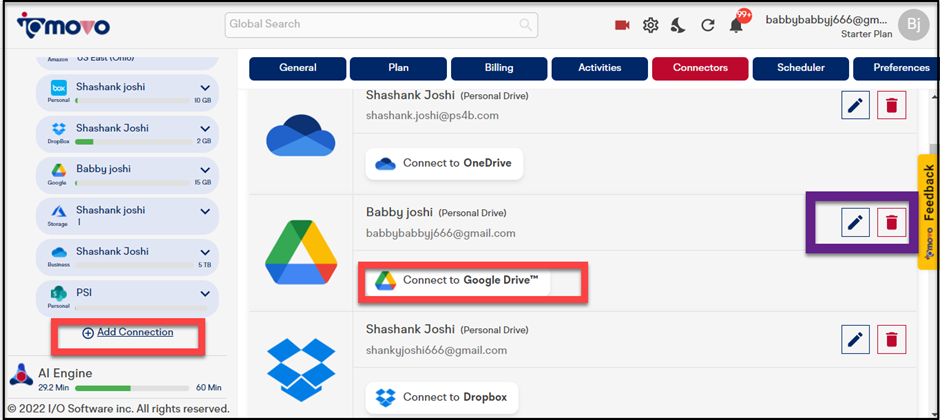The height and width of the screenshot is (420, 940).
Task: Click the large Google Drive logo
Action: (x=301, y=252)
